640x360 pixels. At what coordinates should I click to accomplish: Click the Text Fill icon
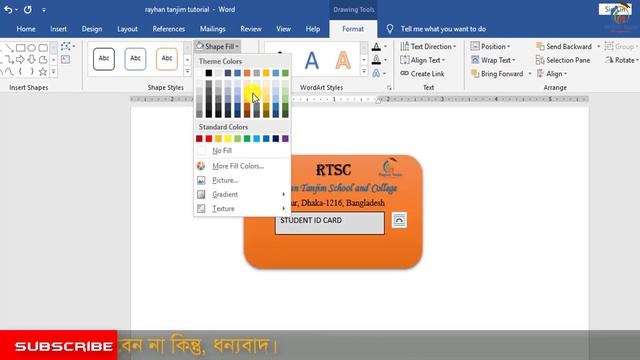tap(376, 47)
